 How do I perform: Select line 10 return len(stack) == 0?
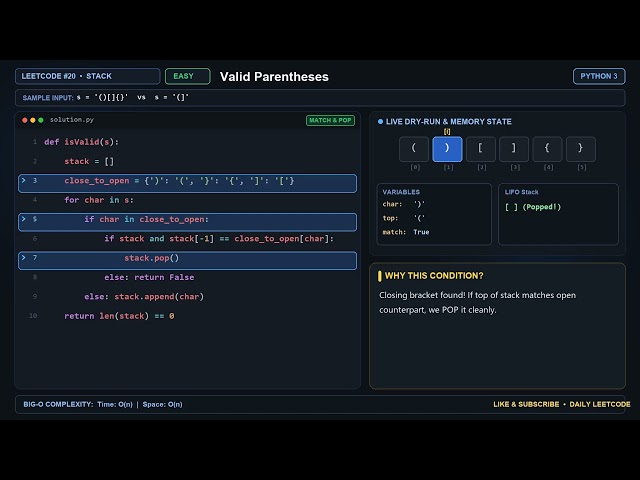coord(119,316)
